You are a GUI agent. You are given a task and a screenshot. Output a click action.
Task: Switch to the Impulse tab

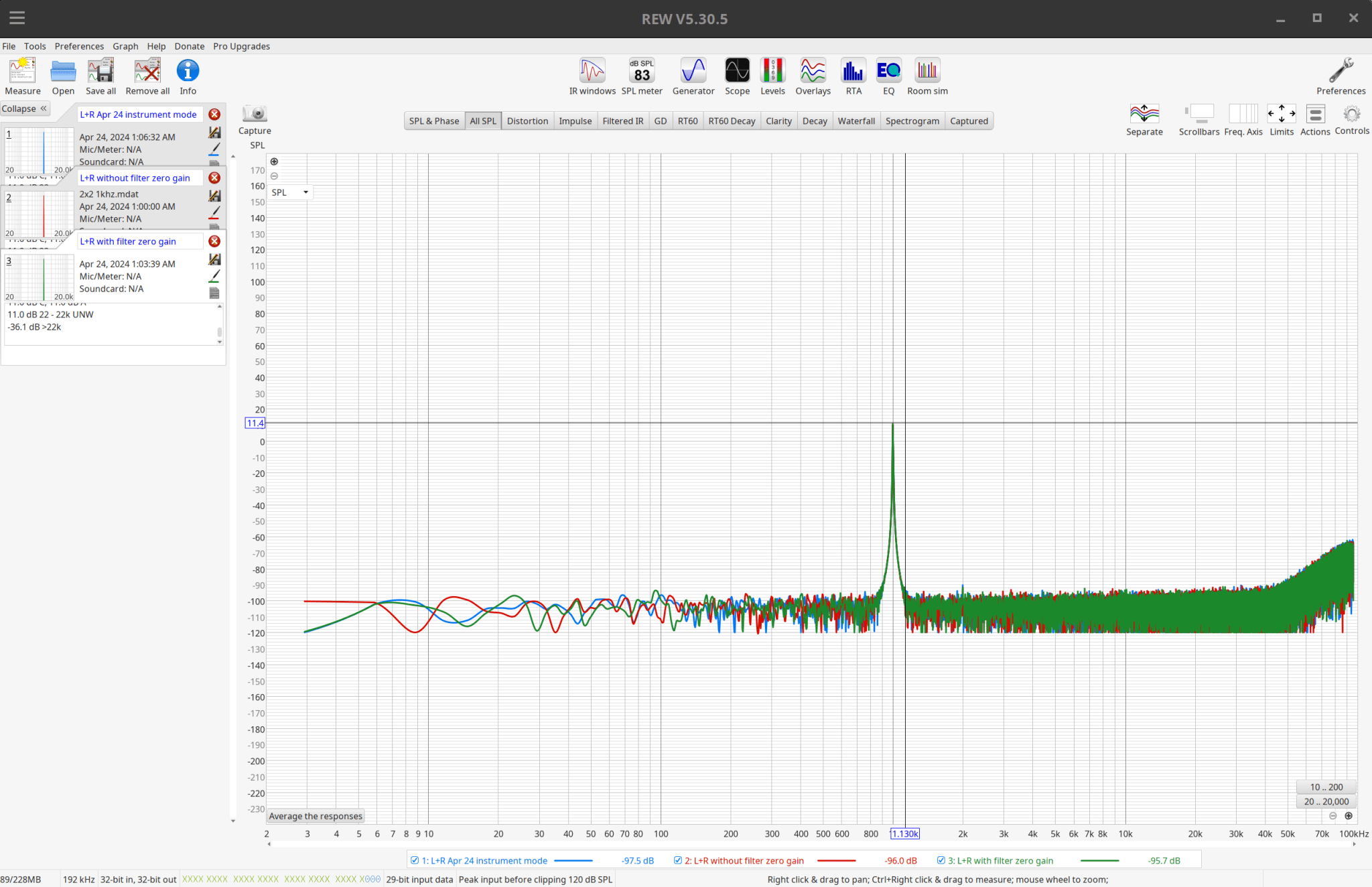(575, 121)
